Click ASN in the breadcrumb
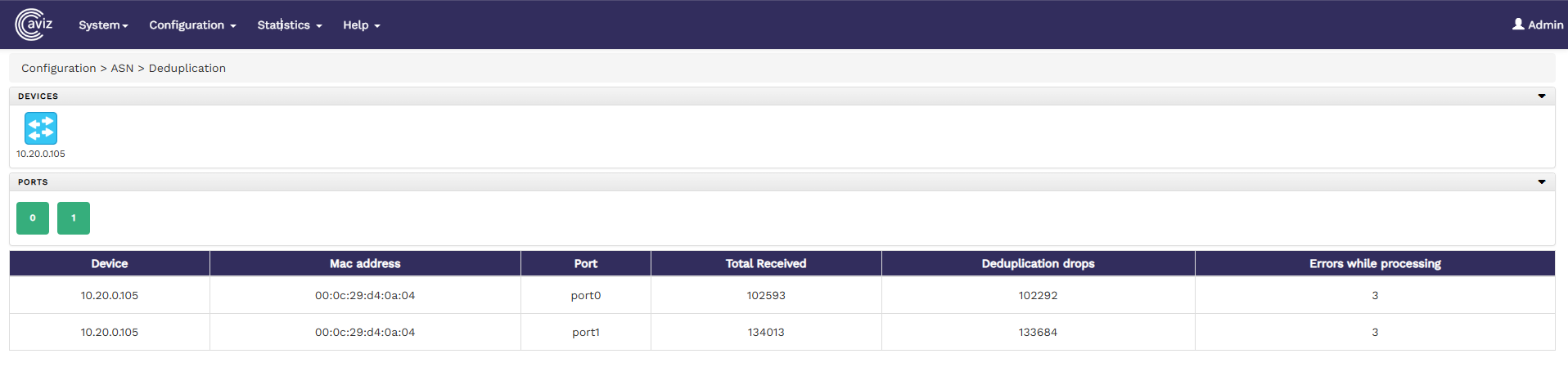The image size is (1568, 376). pos(122,68)
